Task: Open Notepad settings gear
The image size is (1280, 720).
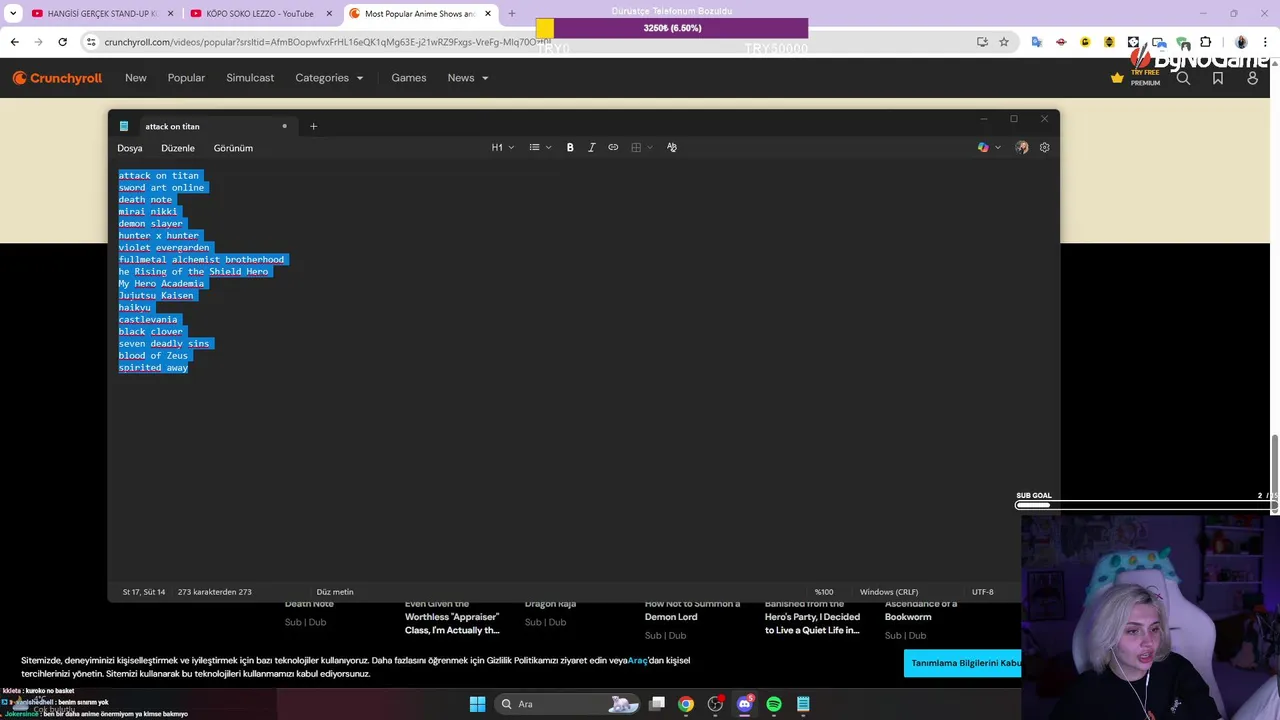Action: 1044,147
